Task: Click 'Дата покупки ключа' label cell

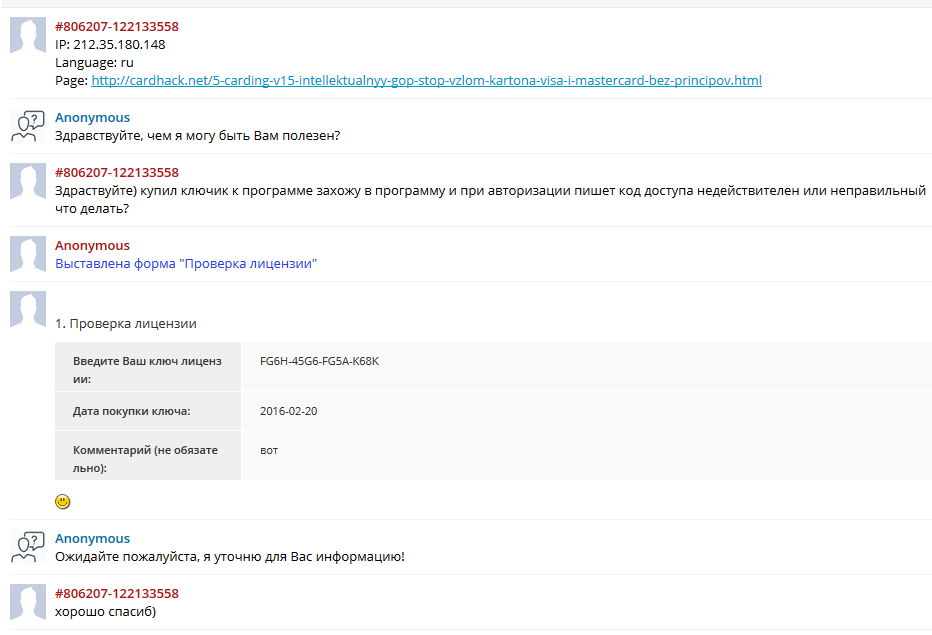Action: pos(148,411)
